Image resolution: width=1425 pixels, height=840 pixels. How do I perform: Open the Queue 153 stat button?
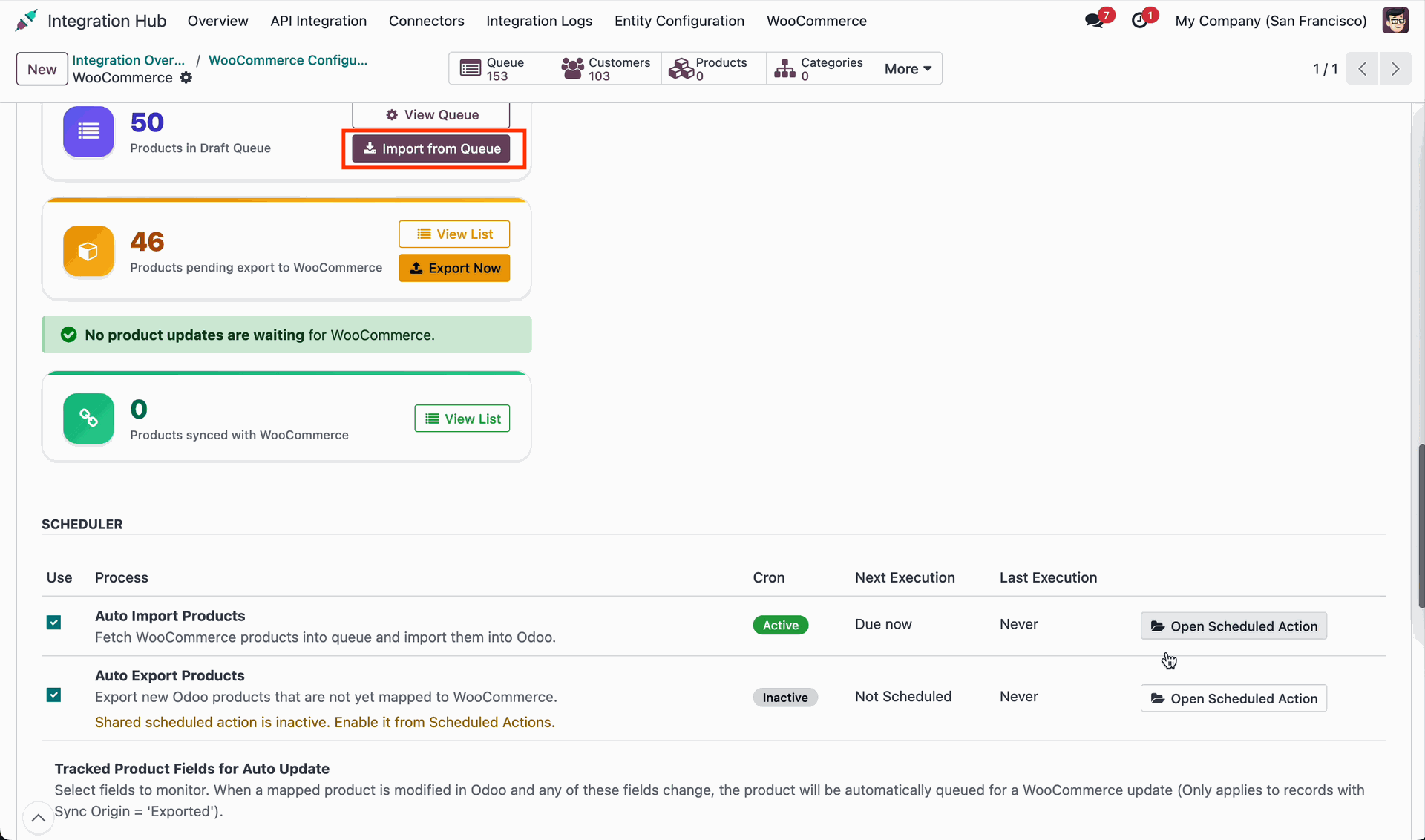tap(501, 68)
